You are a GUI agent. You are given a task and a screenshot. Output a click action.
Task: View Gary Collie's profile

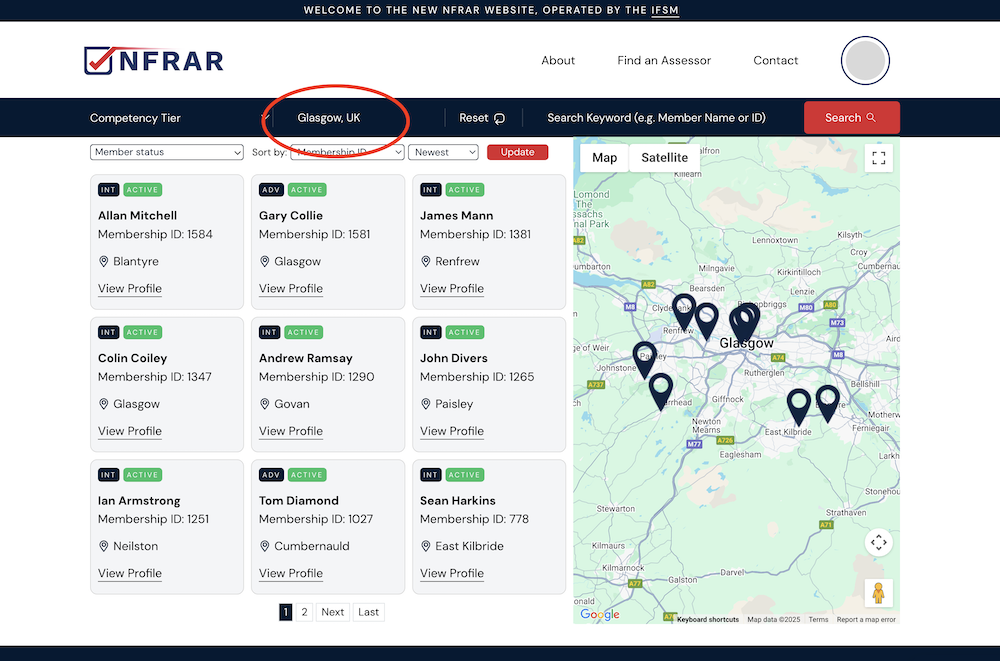point(290,288)
